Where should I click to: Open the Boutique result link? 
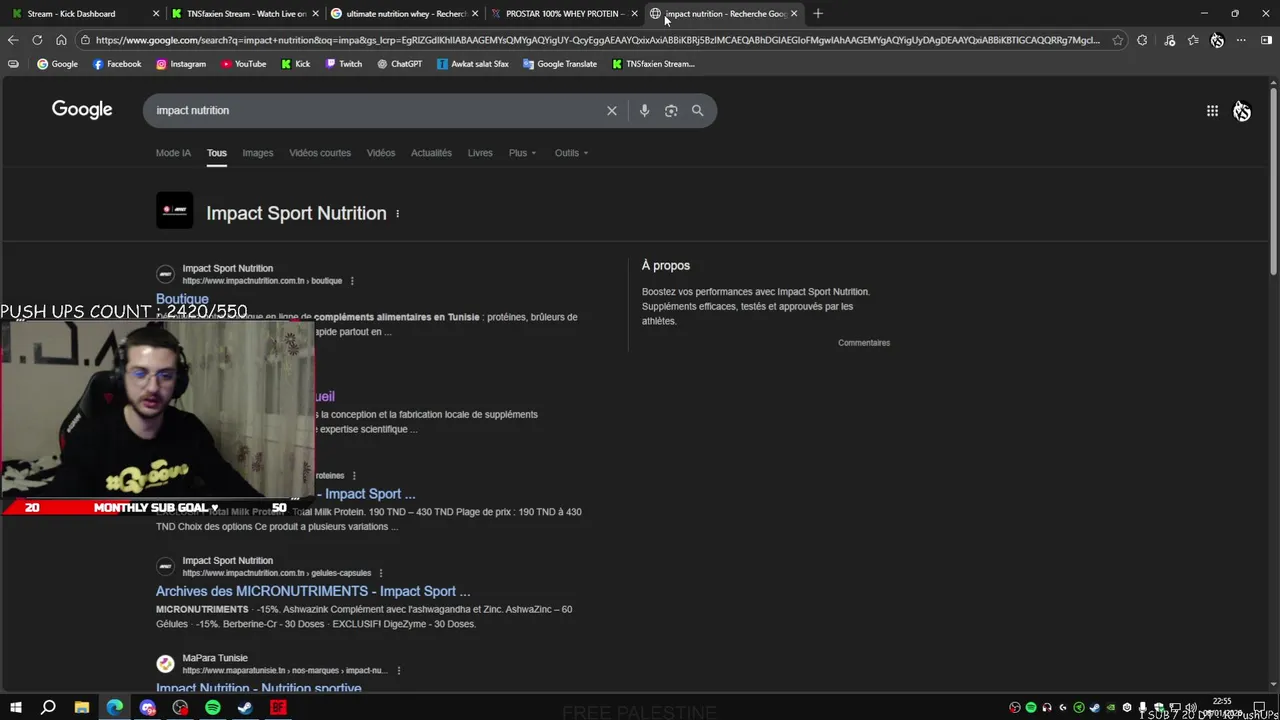point(182,299)
